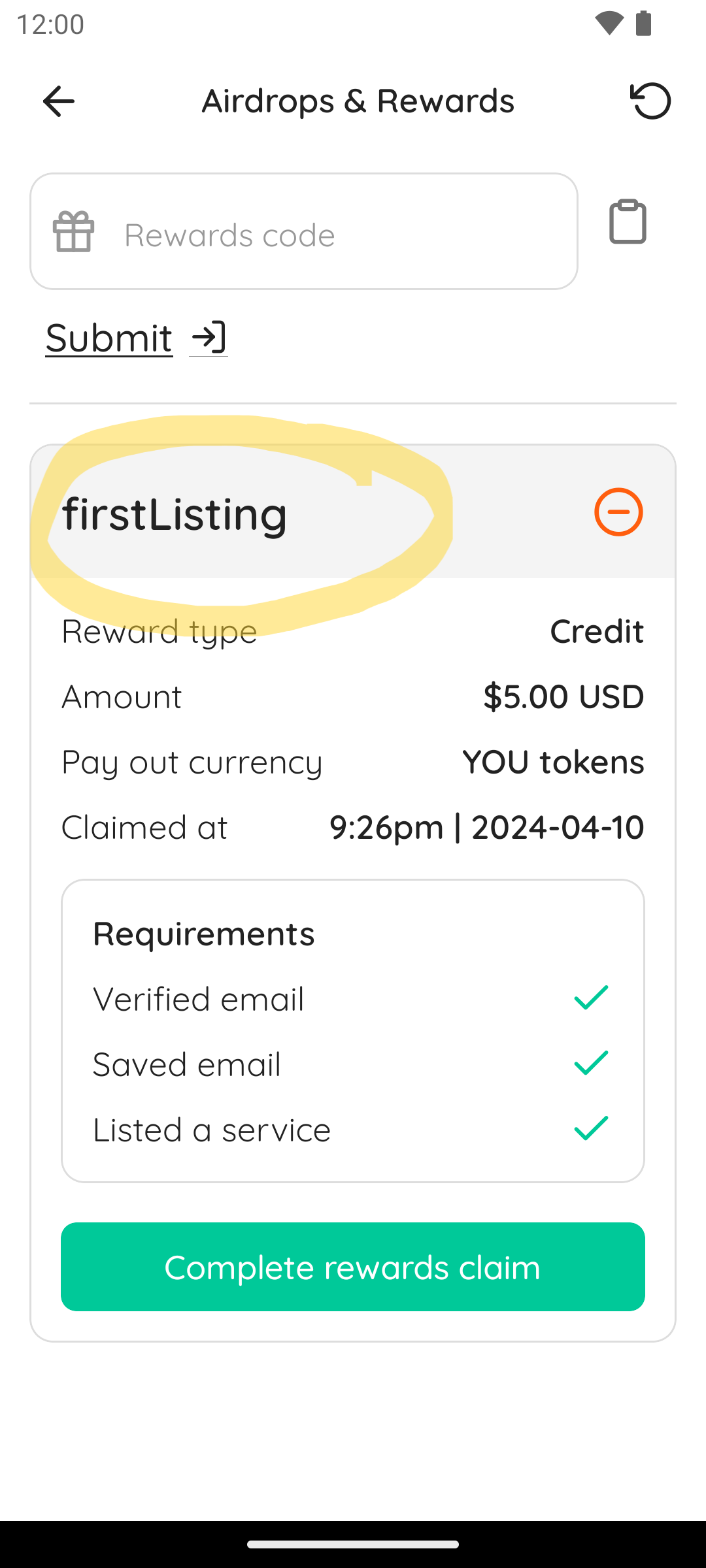
Task: Complete the rewards claim
Action: coord(353,1267)
